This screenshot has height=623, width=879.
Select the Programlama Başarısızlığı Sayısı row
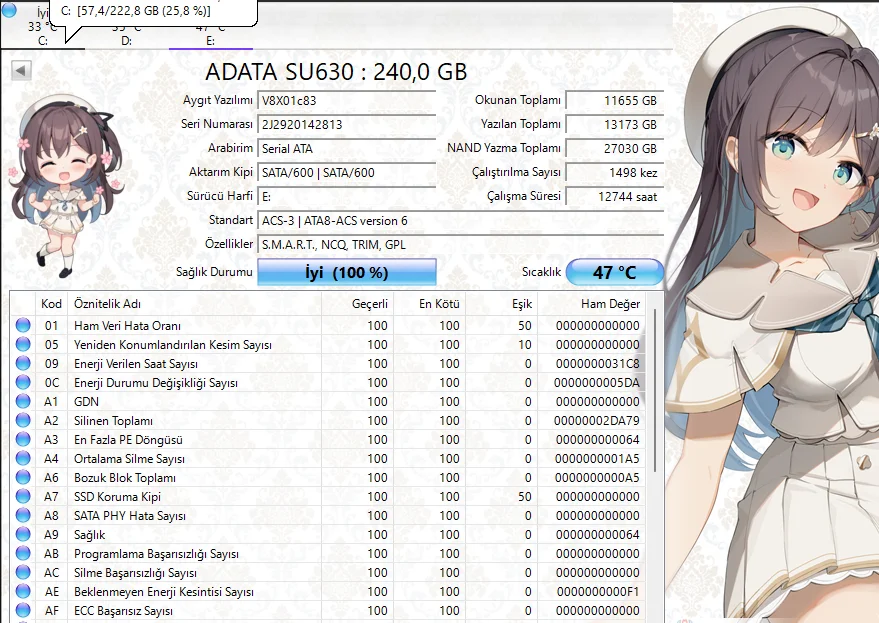point(328,554)
